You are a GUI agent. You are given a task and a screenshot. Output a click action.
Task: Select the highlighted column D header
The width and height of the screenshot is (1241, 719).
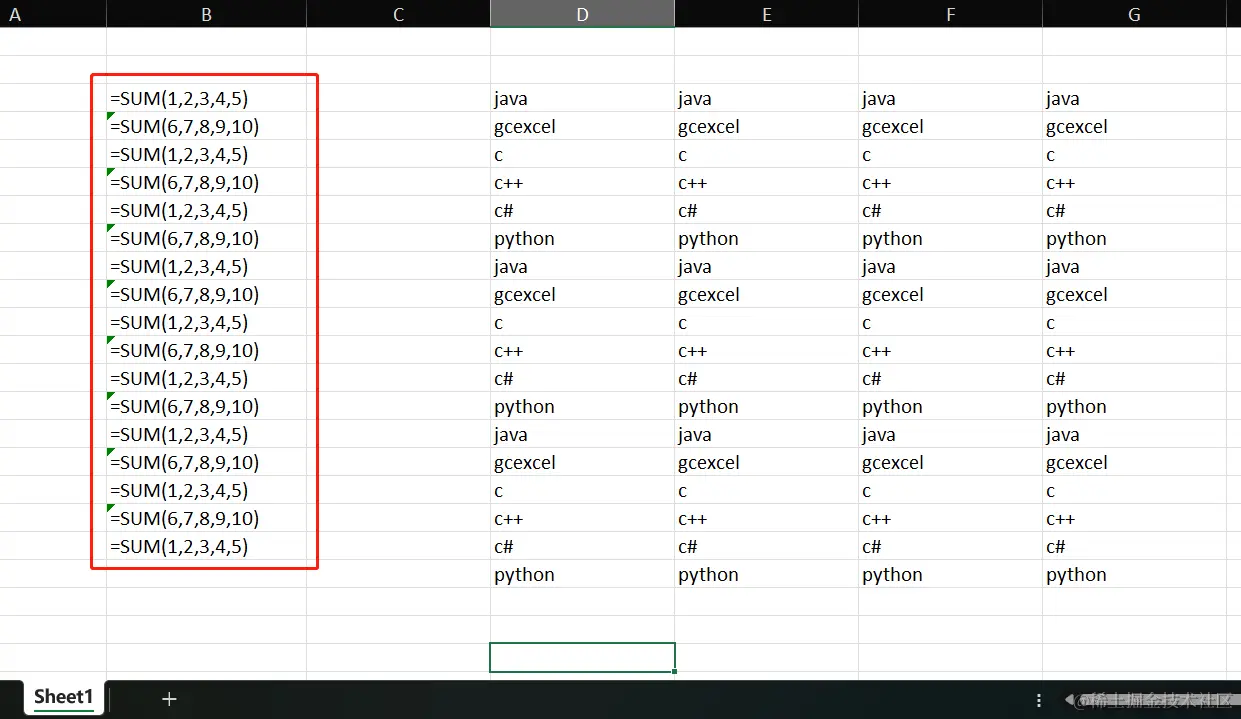tap(582, 14)
